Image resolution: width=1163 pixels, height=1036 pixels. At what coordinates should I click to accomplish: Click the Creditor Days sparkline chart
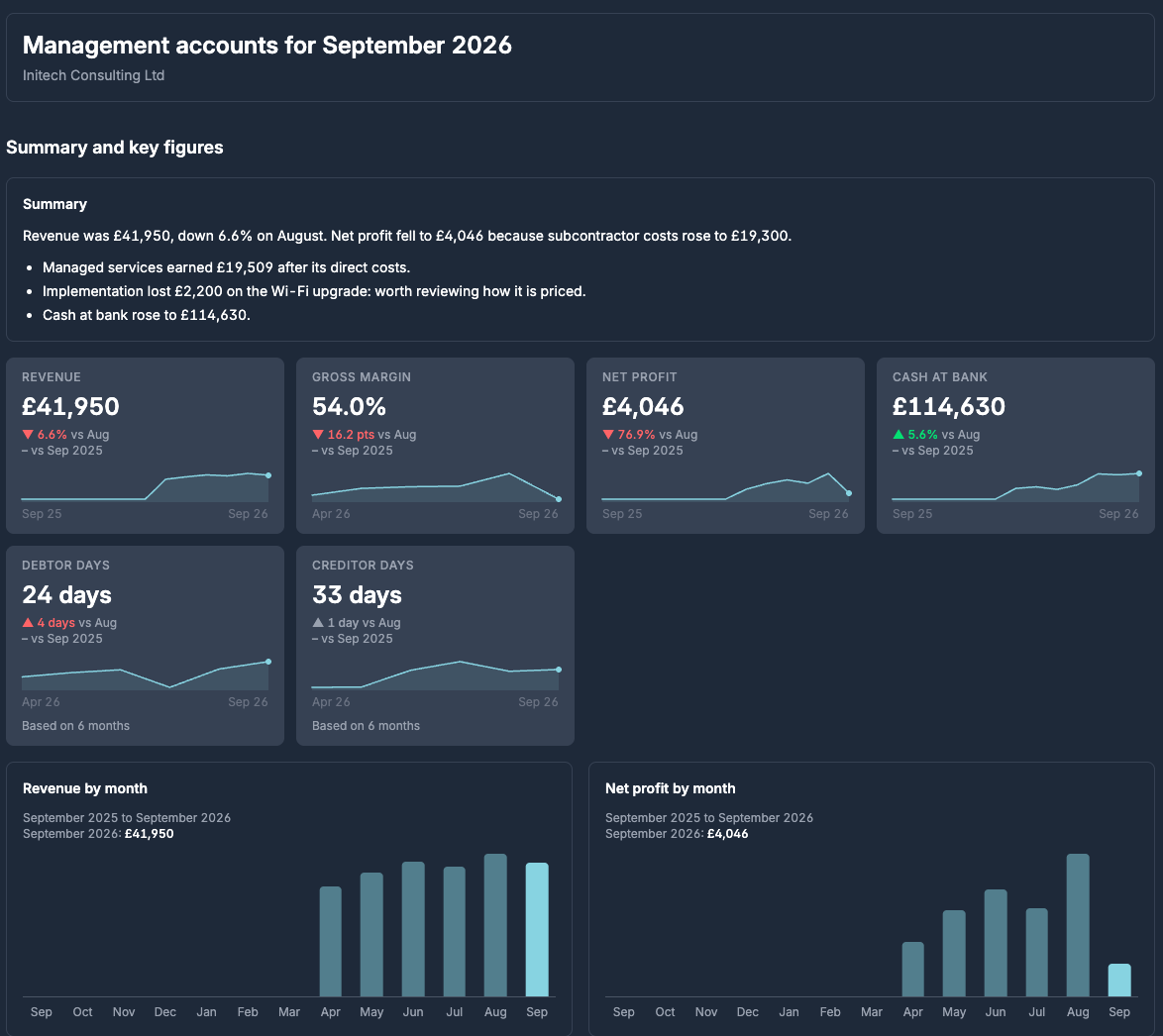(x=436, y=674)
